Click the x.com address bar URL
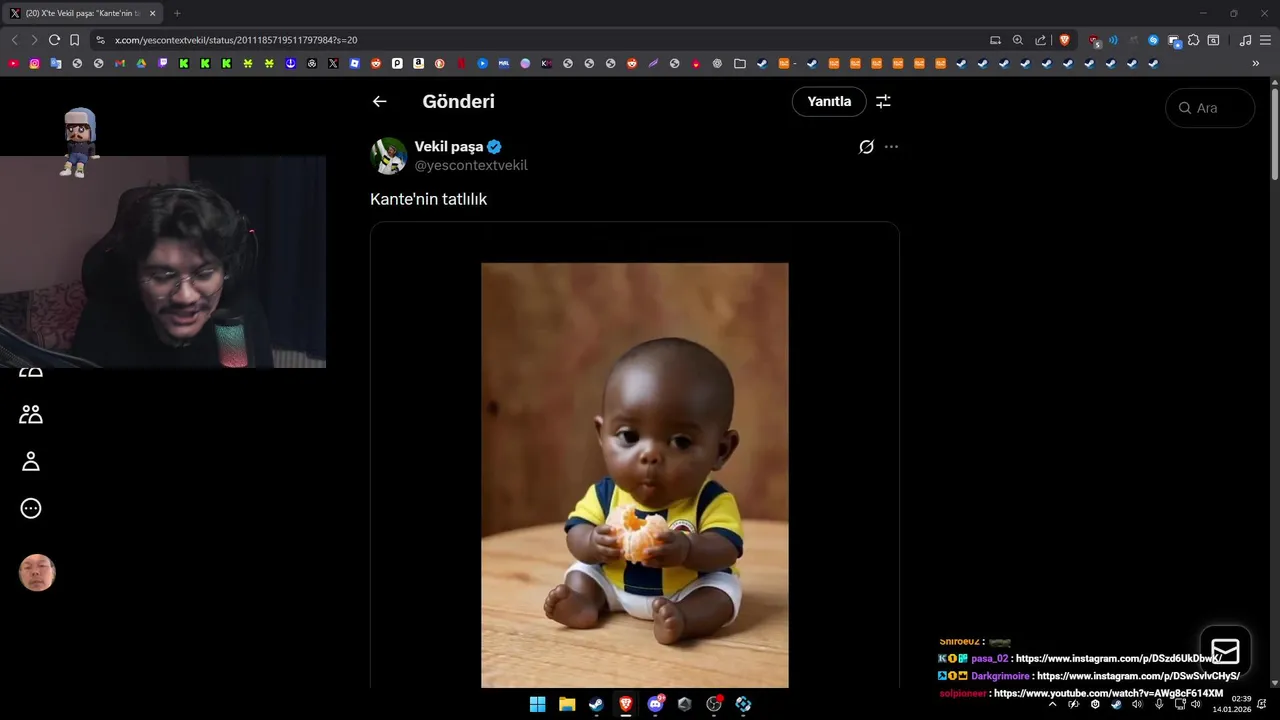Screen dimensions: 1280x720 [236, 40]
